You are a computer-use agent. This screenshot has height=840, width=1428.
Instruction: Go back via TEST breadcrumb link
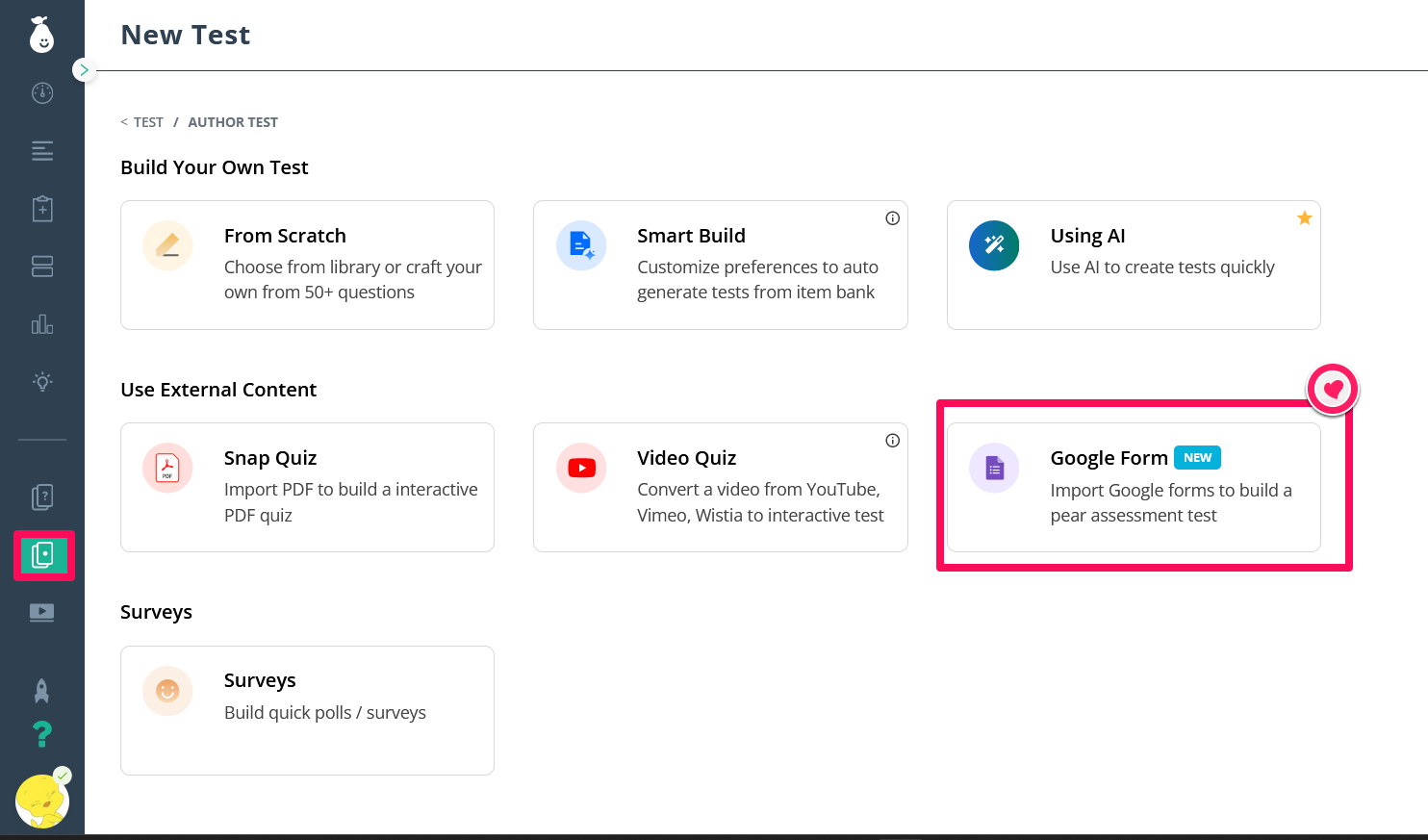148,122
